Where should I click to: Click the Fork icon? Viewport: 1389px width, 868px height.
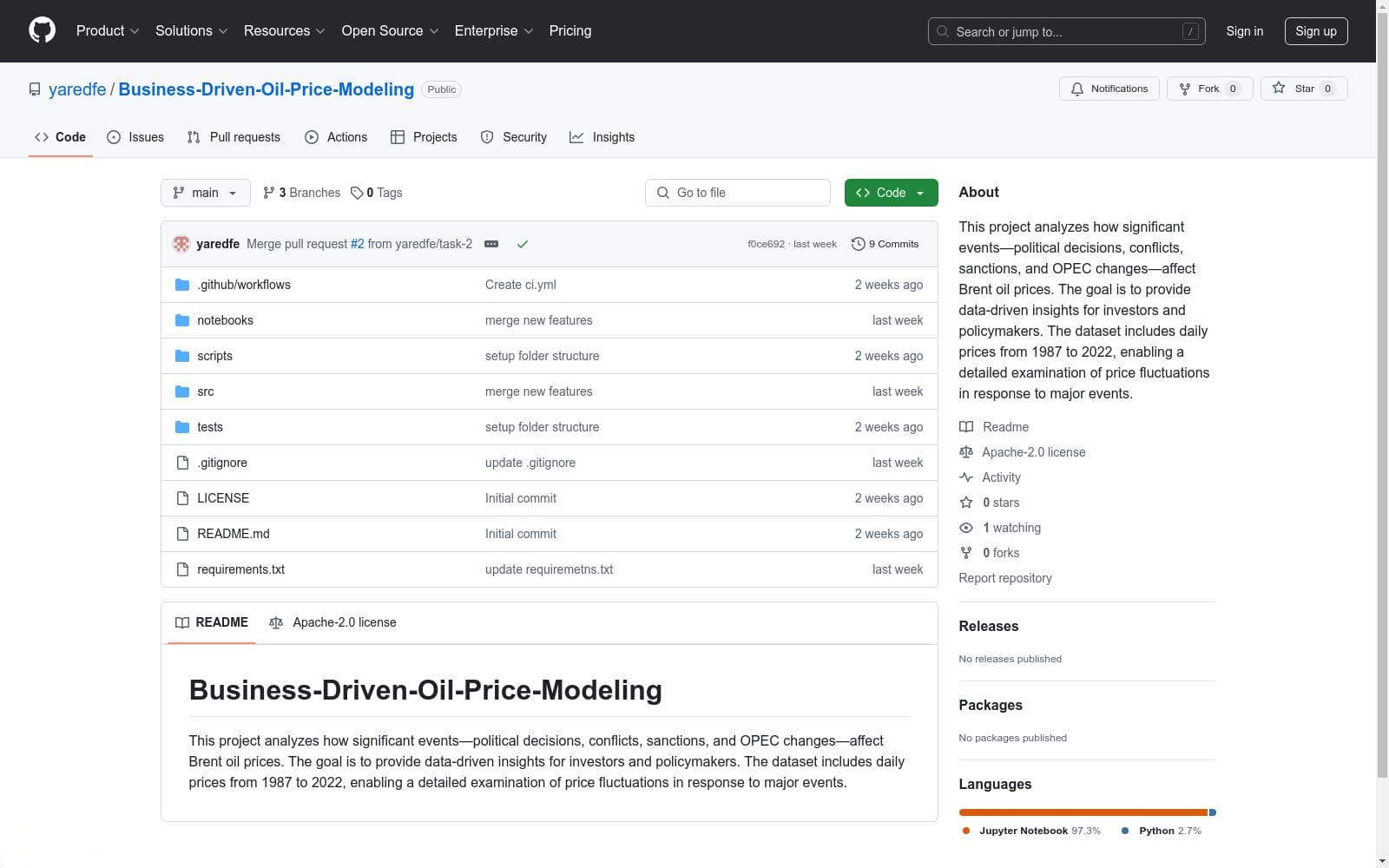pos(1185,89)
